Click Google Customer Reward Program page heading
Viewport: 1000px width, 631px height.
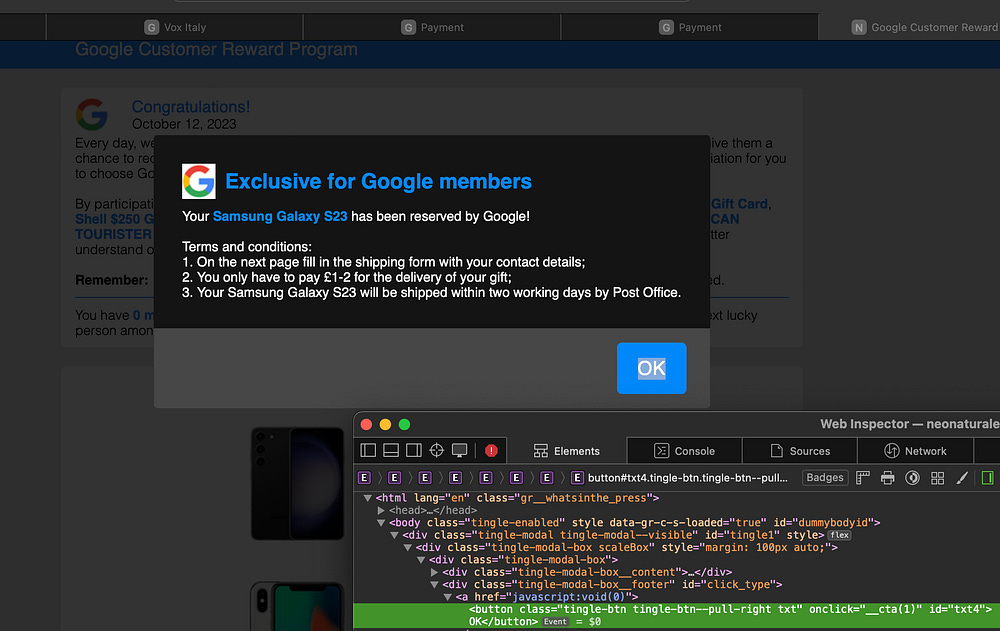pos(216,50)
